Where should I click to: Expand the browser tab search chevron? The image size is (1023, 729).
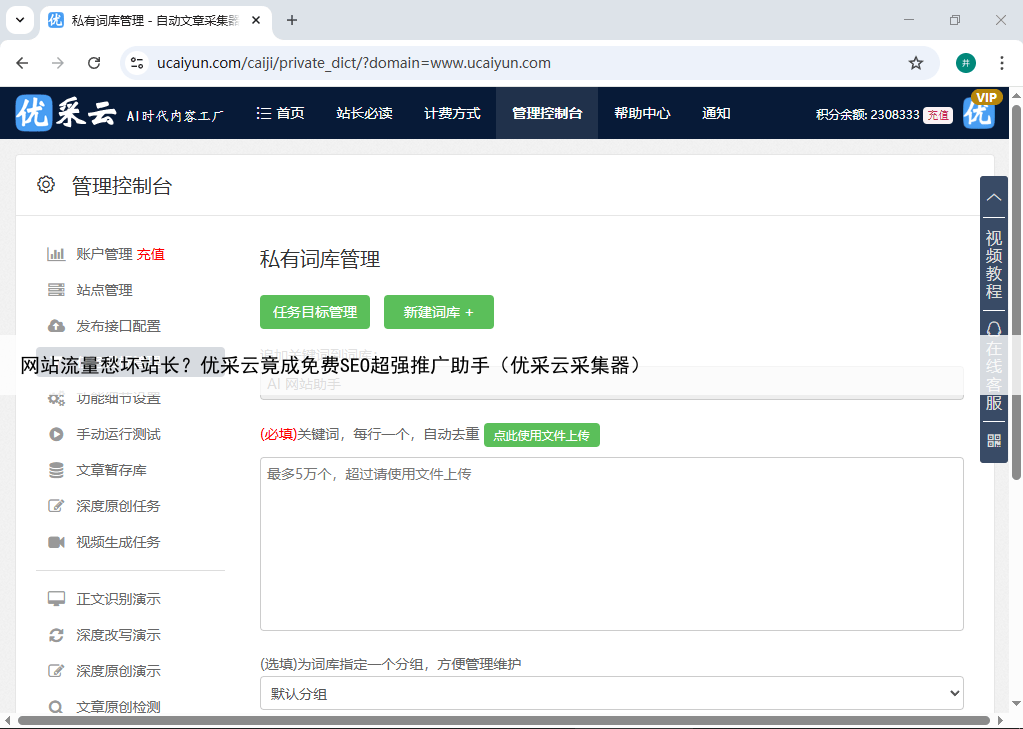(20, 20)
